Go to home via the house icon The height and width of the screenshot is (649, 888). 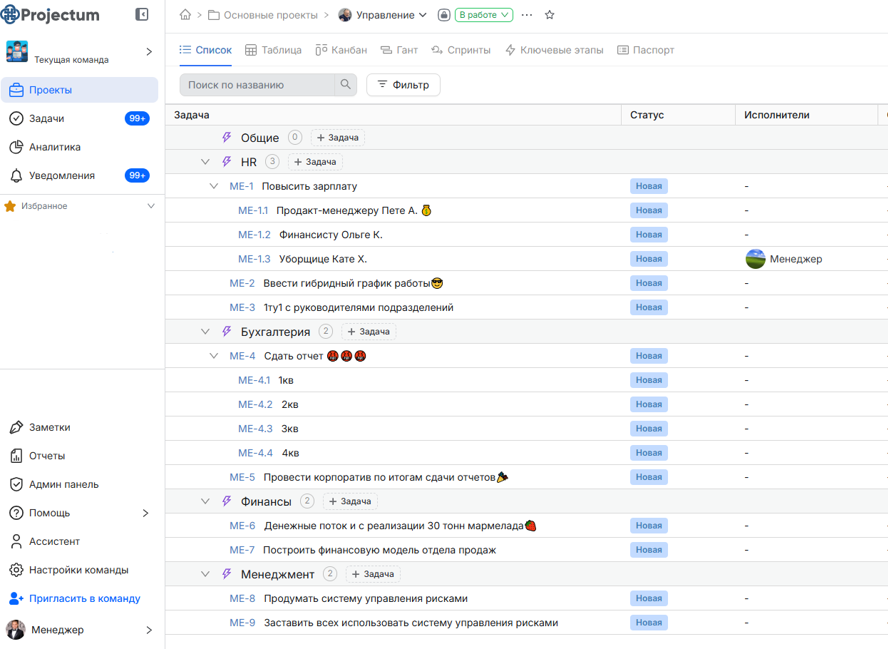tap(185, 15)
